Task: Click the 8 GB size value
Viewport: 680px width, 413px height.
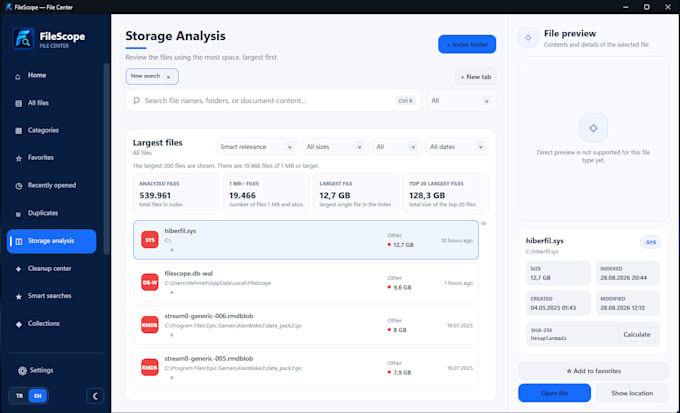Action: click(400, 330)
